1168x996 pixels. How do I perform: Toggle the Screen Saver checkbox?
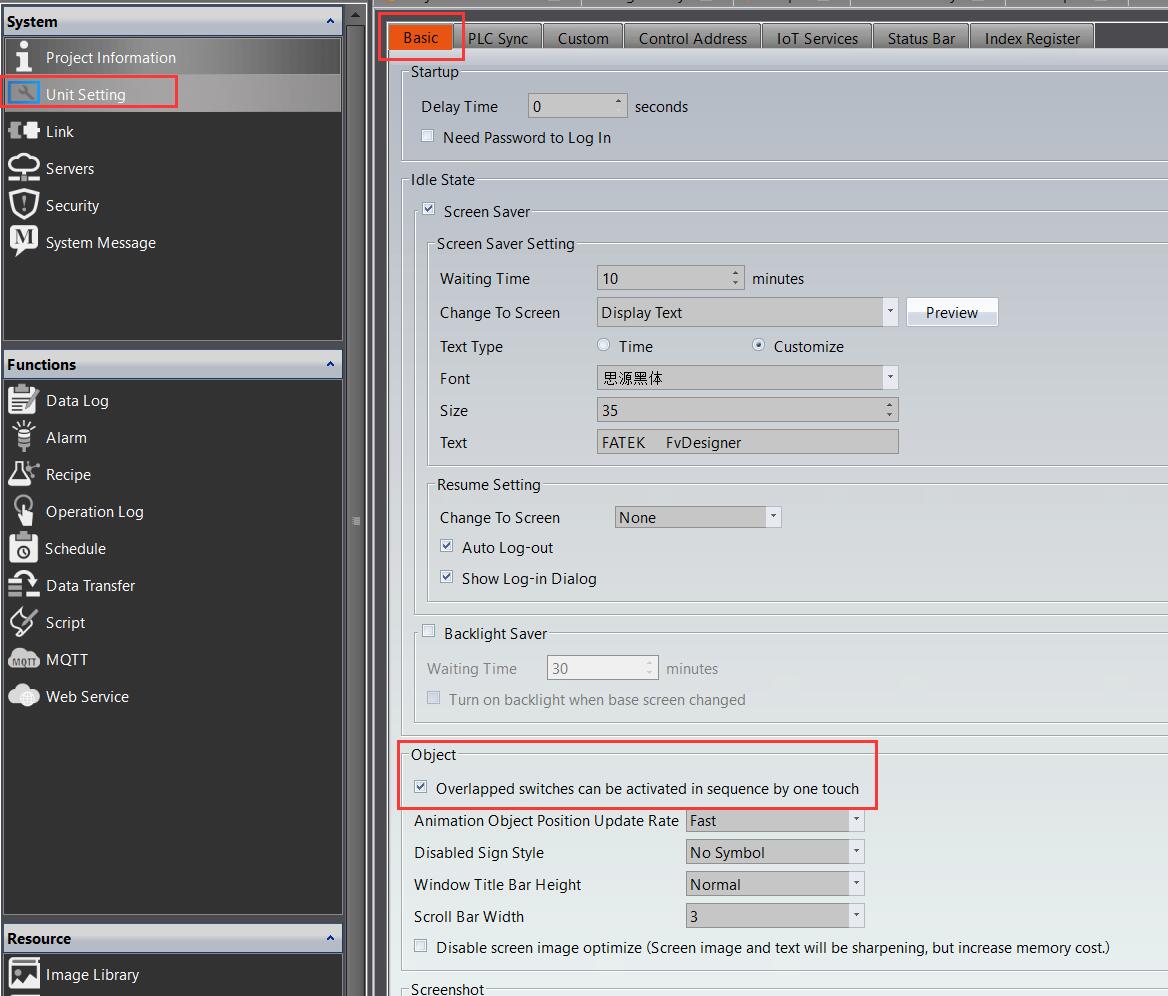(x=428, y=209)
